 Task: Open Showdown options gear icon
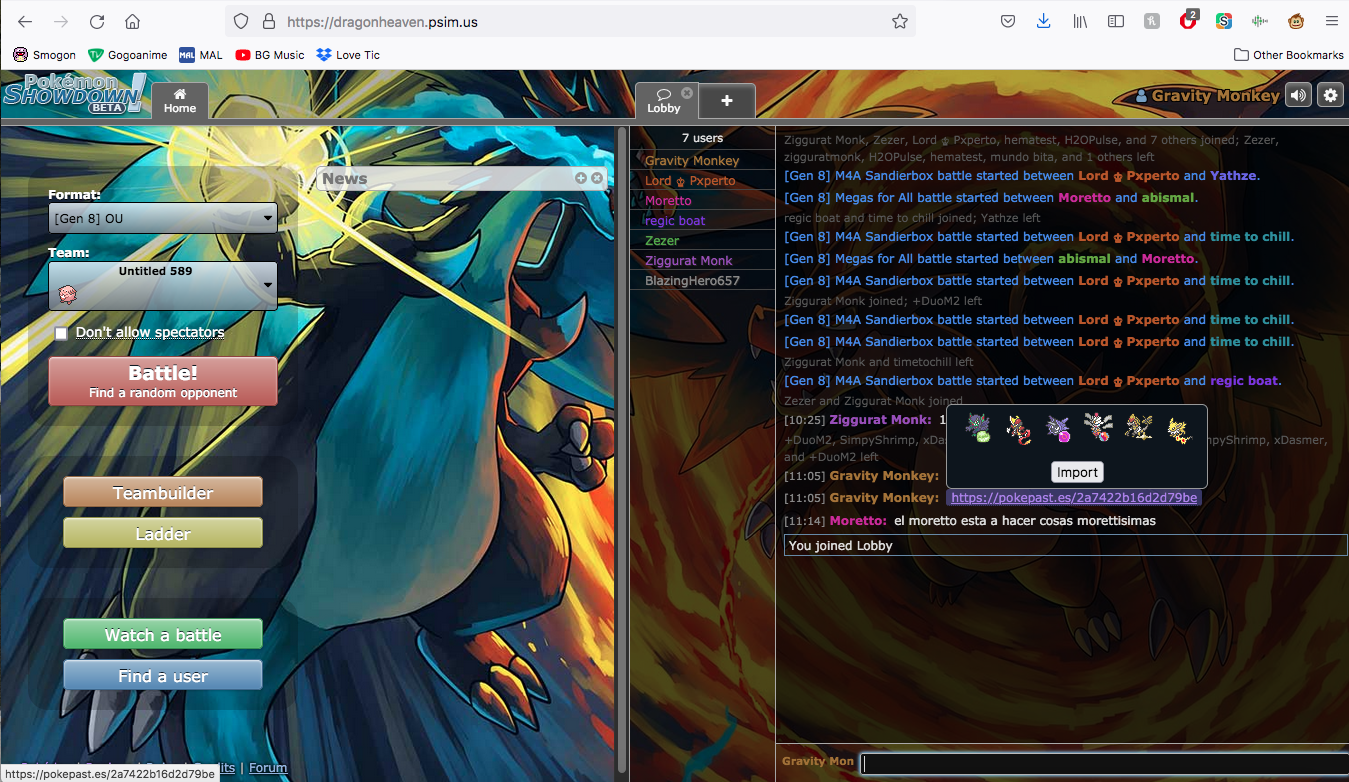pyautogui.click(x=1330, y=96)
